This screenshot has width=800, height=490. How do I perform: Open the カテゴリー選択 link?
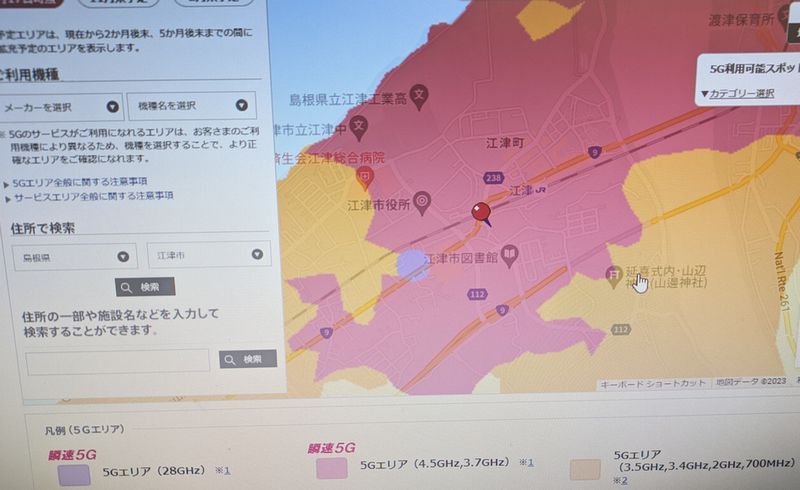tap(738, 94)
